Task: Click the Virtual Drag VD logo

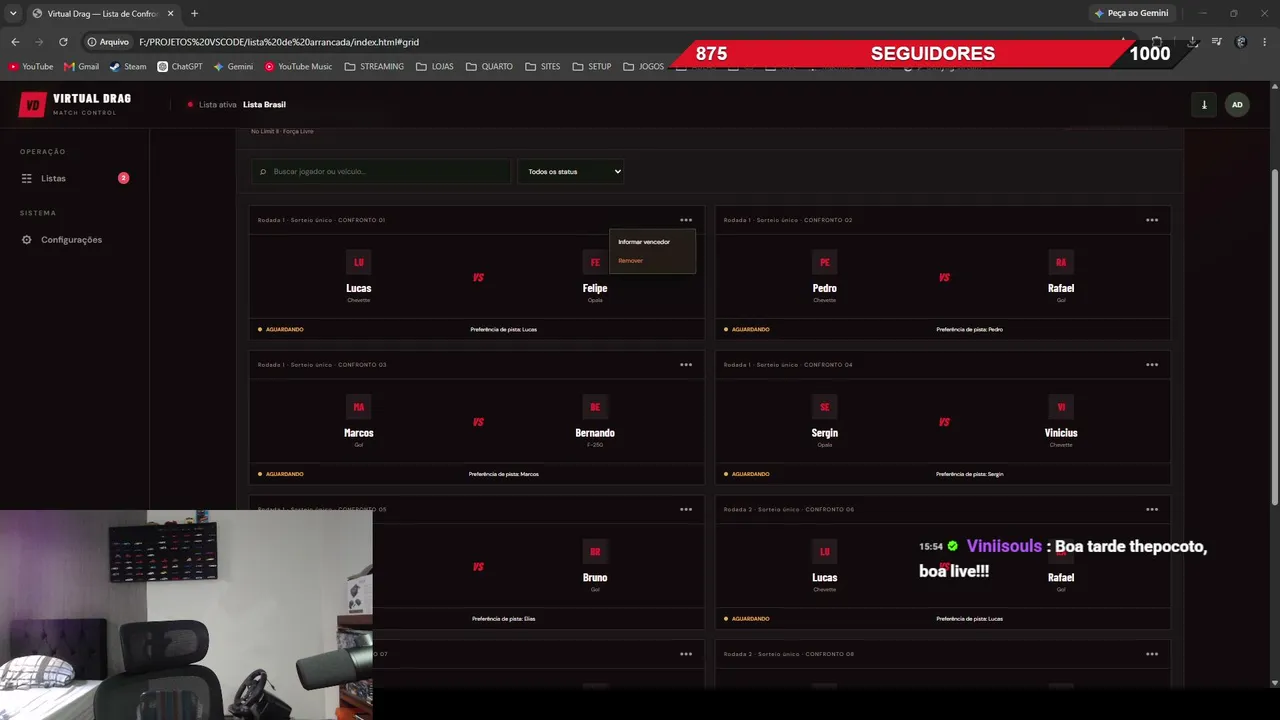Action: 33,104
